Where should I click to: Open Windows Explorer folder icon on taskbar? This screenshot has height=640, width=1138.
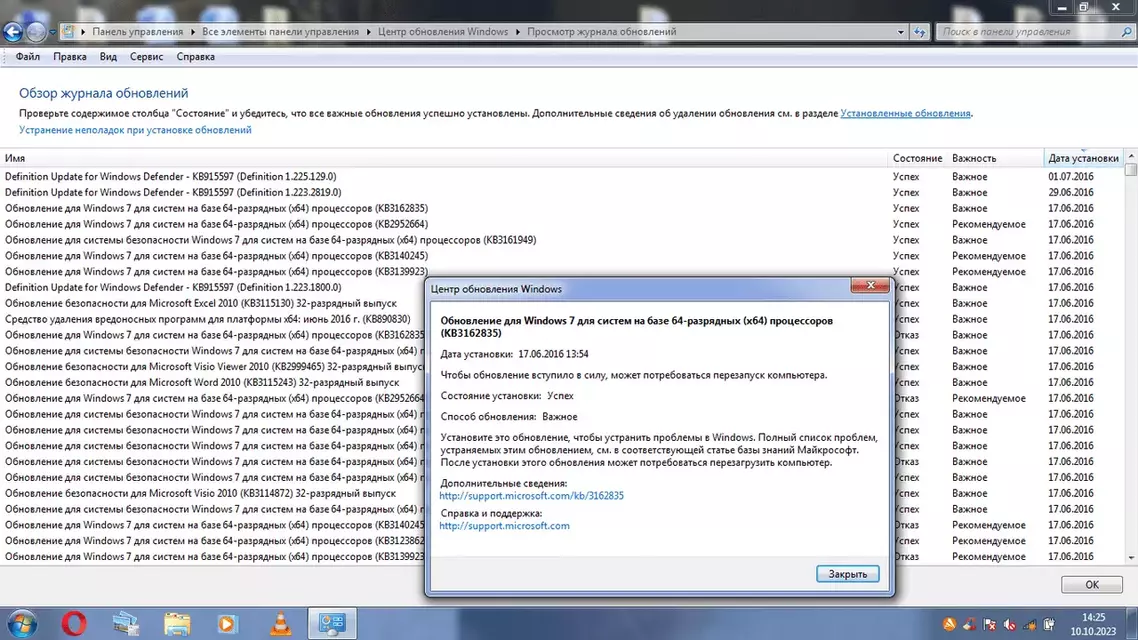[176, 624]
